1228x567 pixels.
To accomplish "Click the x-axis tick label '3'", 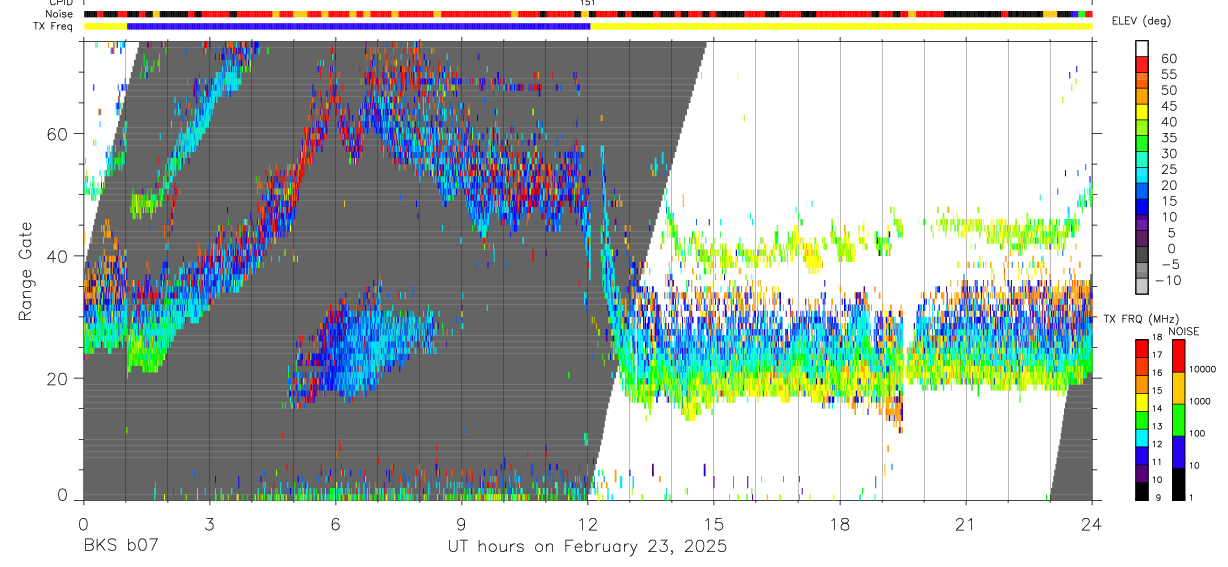I will click(x=209, y=524).
